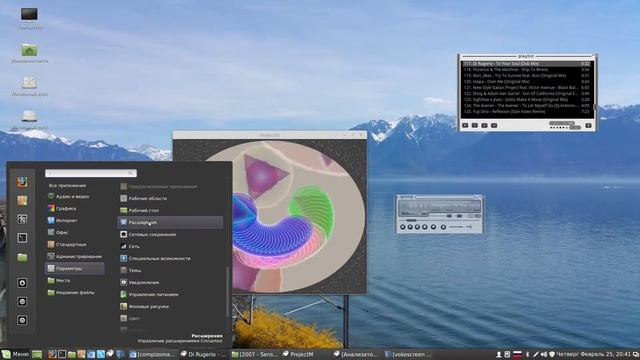This screenshot has width=640, height=360.
Task: Skip to previous track in Audacious player
Action: coord(402,227)
